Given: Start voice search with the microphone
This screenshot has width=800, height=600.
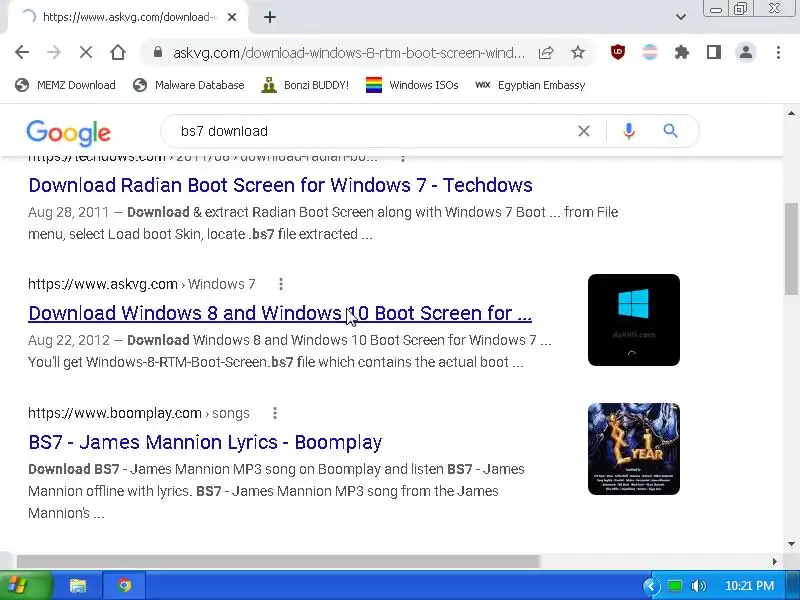Looking at the screenshot, I should pyautogui.click(x=629, y=131).
